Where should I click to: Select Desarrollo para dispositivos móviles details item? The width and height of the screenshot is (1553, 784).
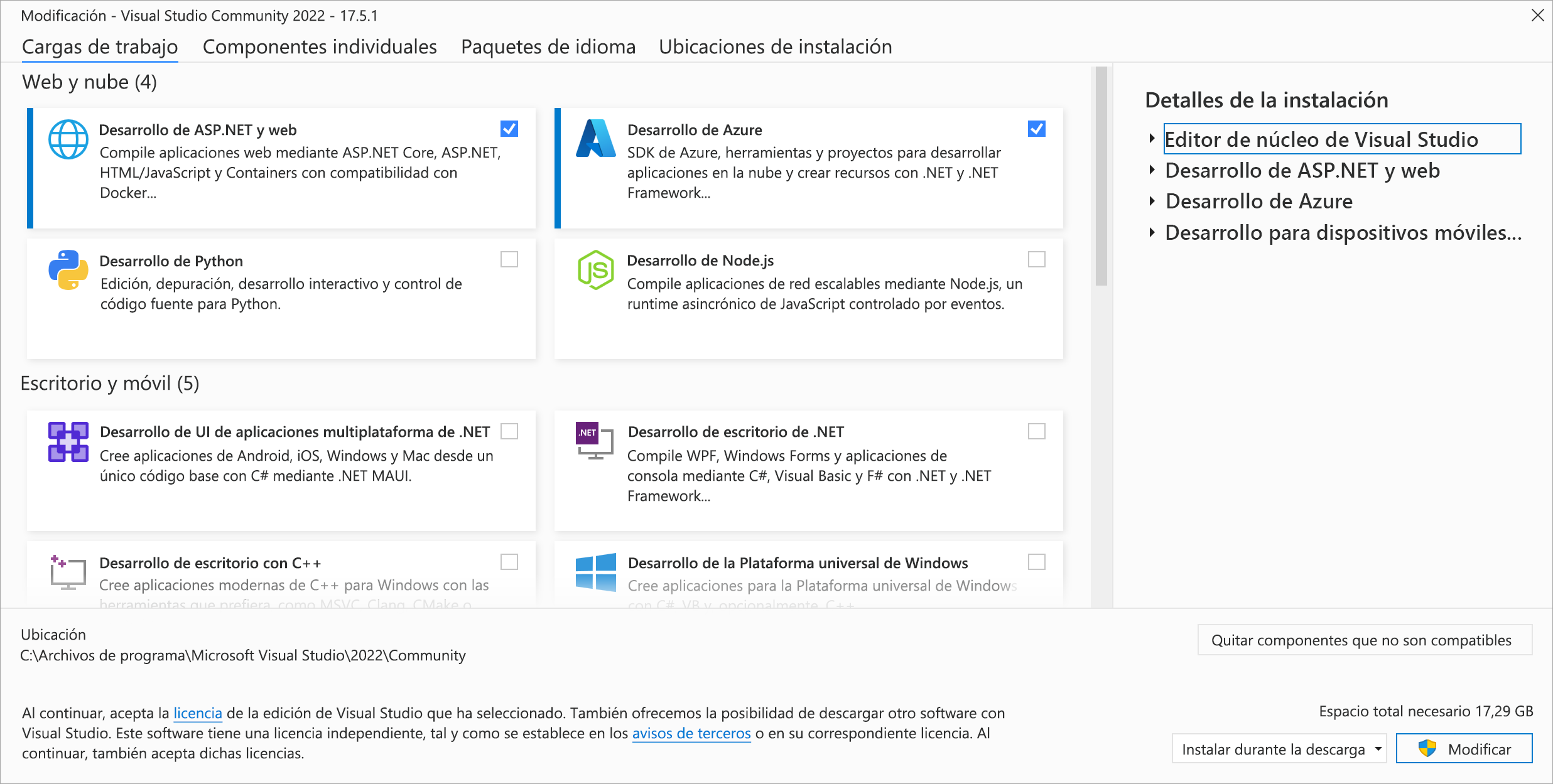1343,232
